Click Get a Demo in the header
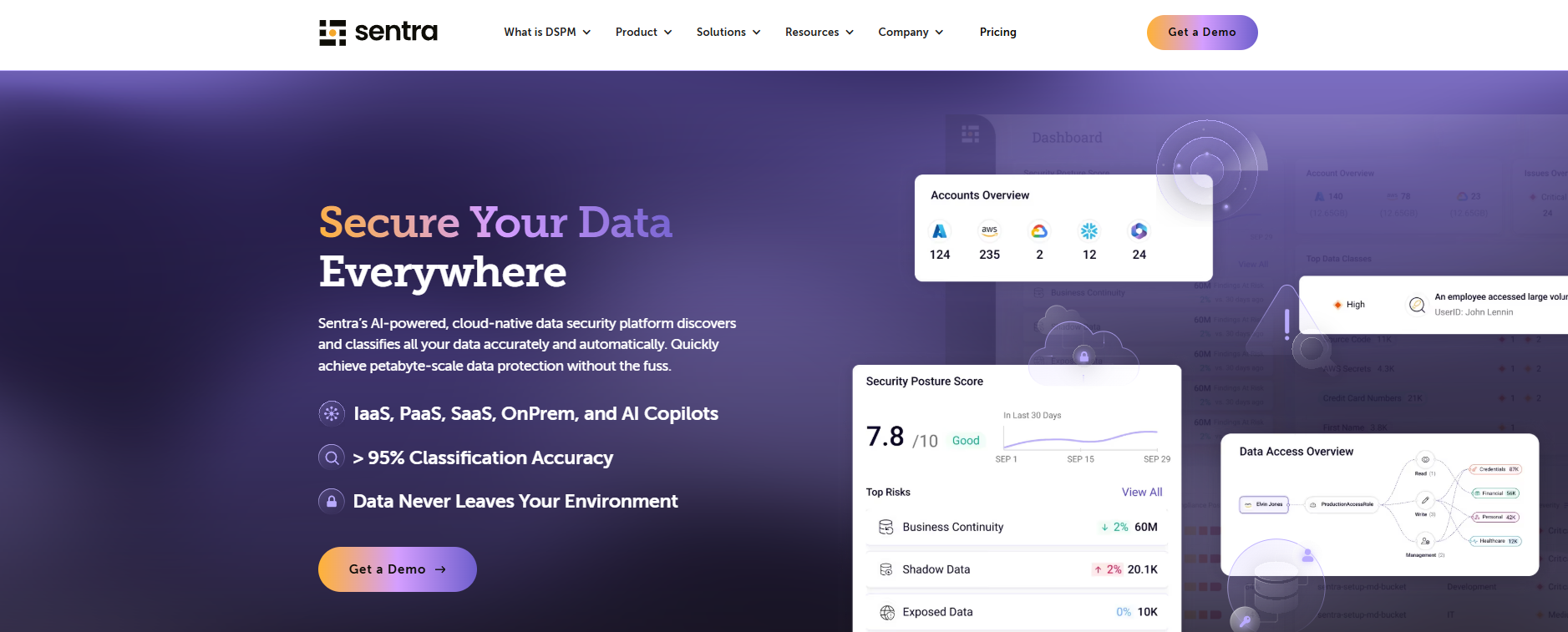1568x632 pixels. (1202, 33)
